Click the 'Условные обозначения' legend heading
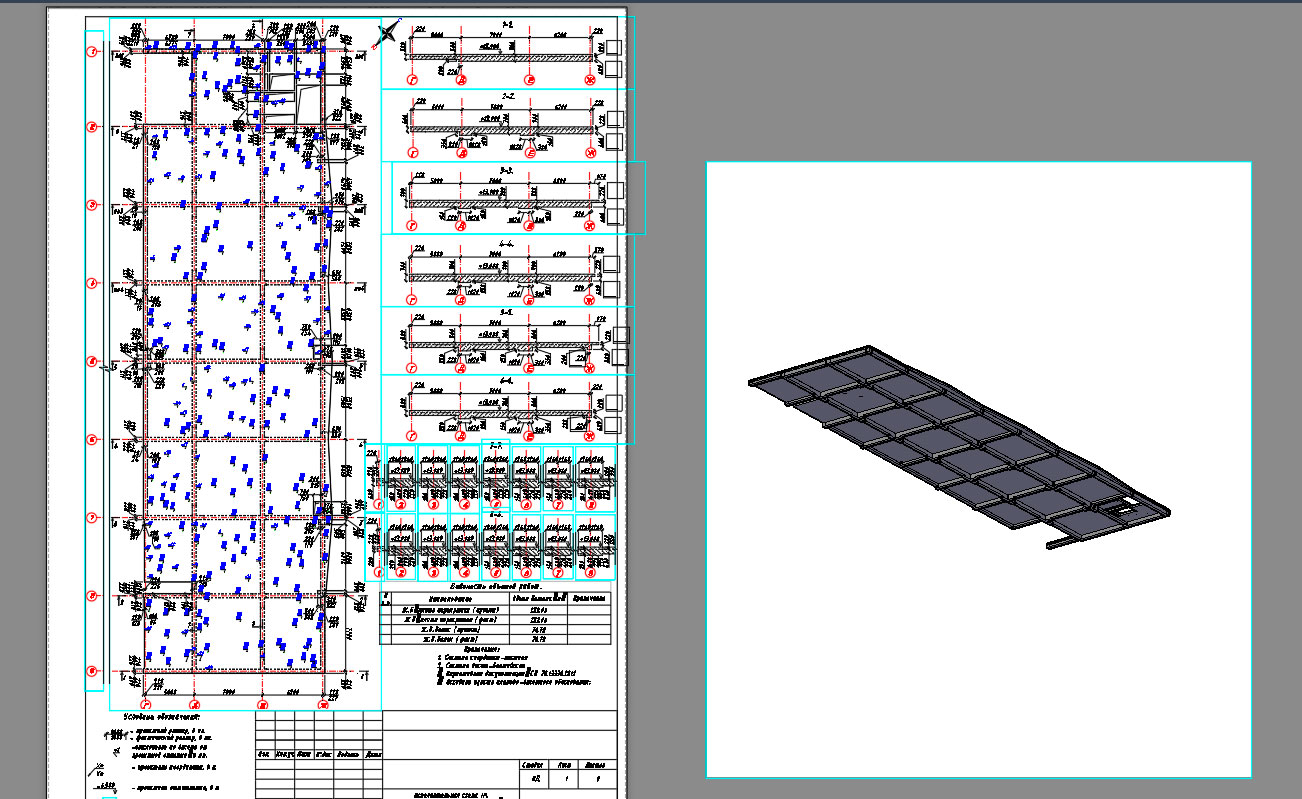 coord(162,717)
